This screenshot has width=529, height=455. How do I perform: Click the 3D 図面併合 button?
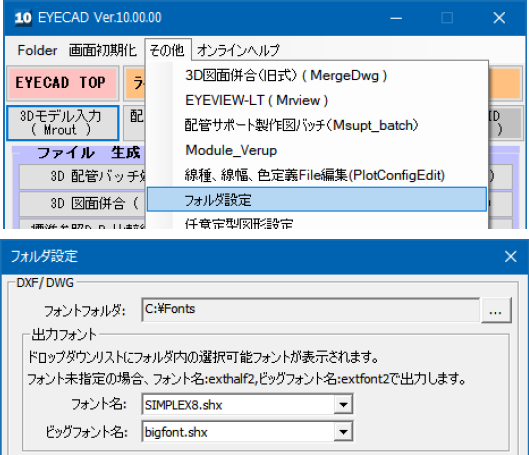(x=83, y=203)
